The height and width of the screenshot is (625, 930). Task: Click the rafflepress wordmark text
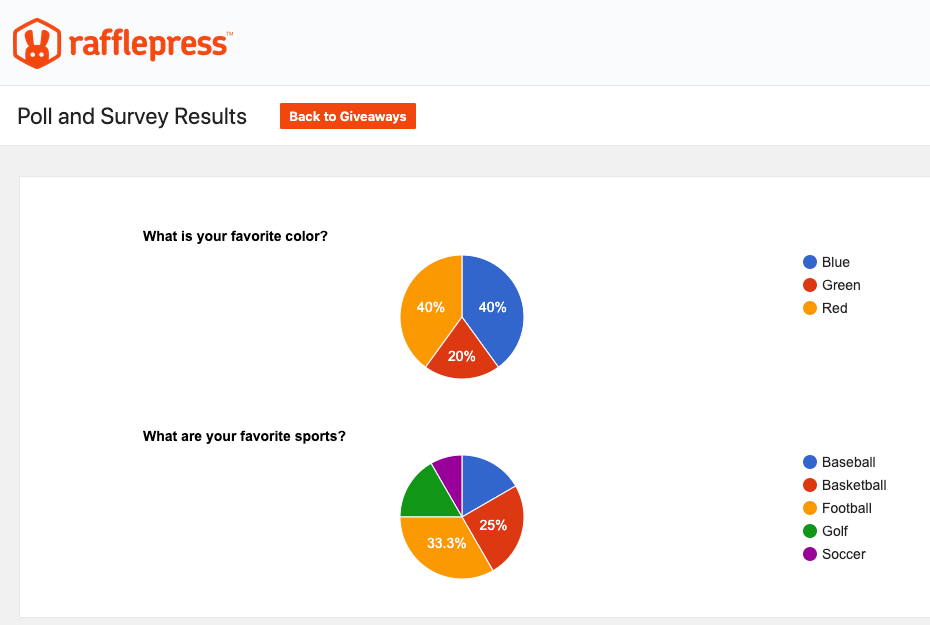[151, 44]
